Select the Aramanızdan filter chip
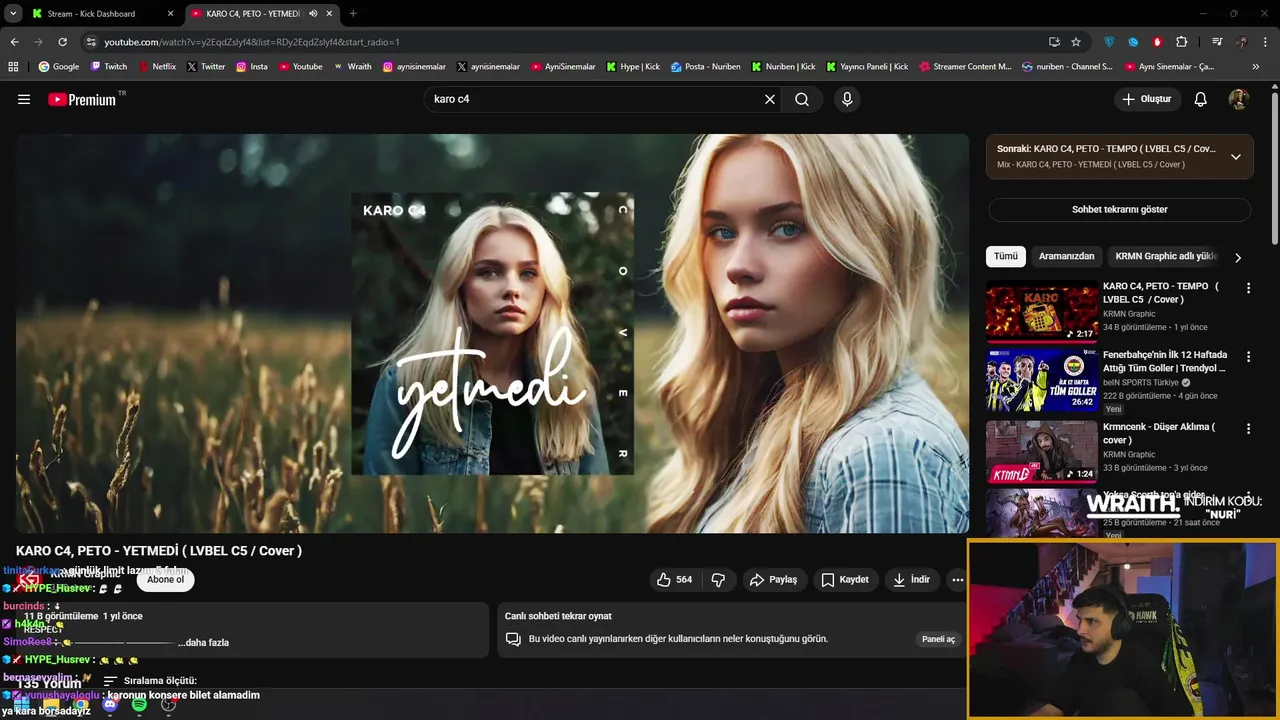This screenshot has width=1280, height=720. (1066, 256)
